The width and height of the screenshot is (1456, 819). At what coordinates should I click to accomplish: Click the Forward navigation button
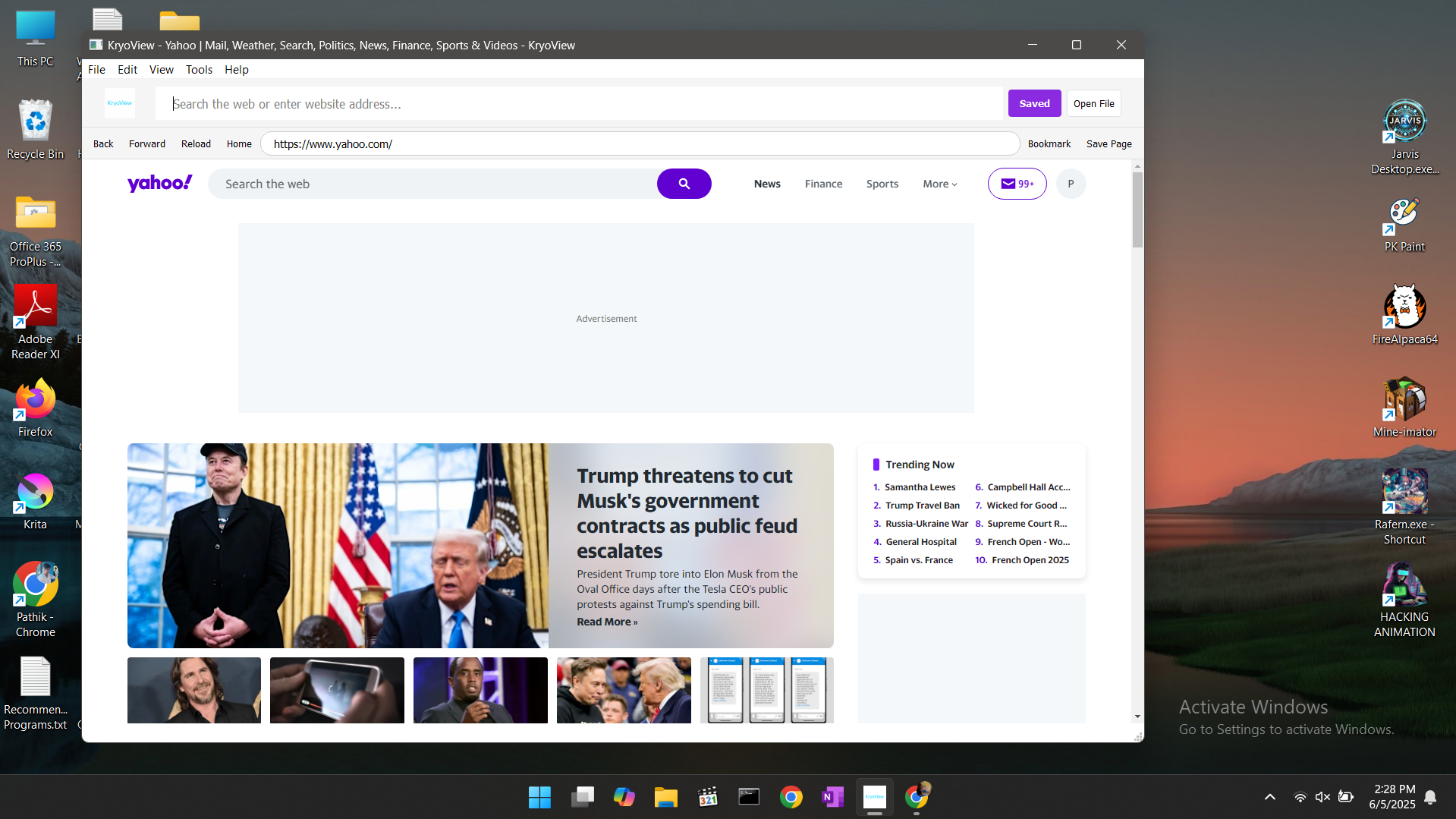tap(146, 143)
